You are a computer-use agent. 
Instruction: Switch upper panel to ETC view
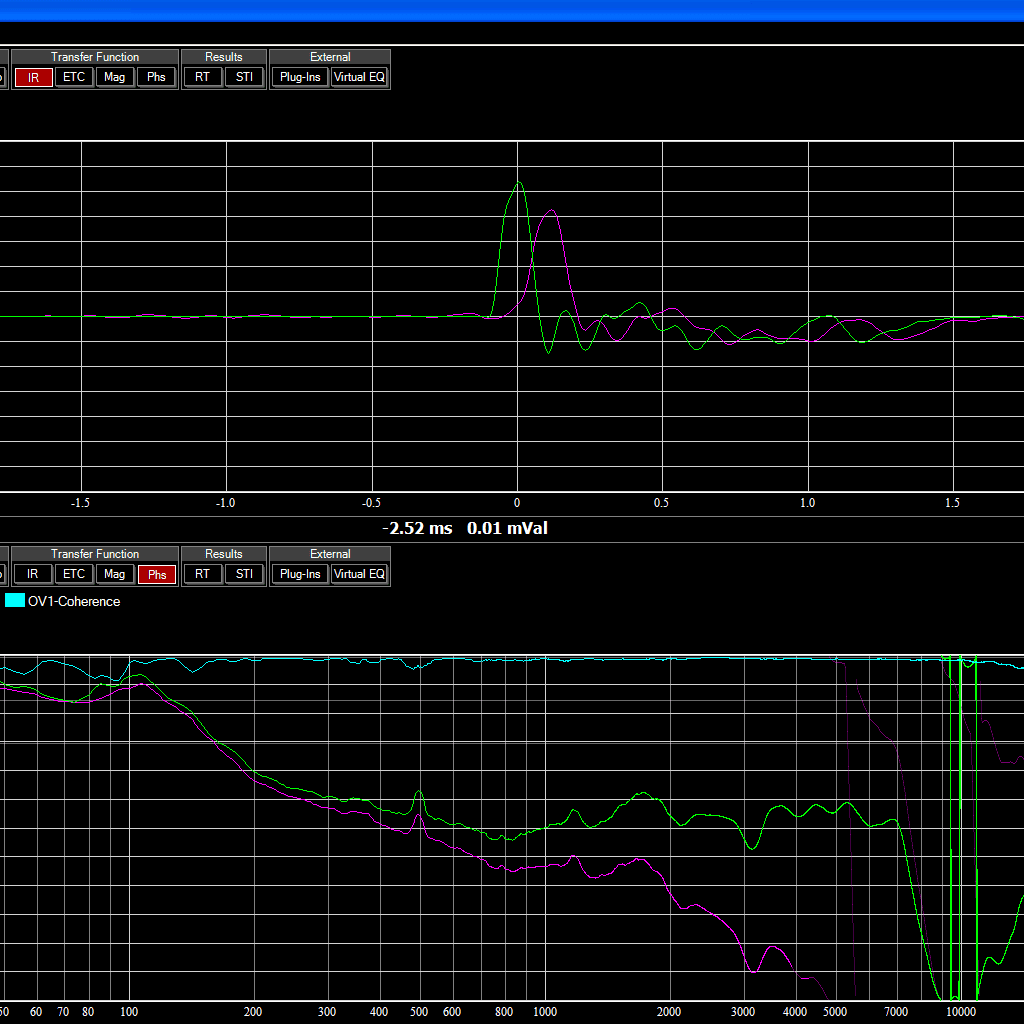pos(74,77)
